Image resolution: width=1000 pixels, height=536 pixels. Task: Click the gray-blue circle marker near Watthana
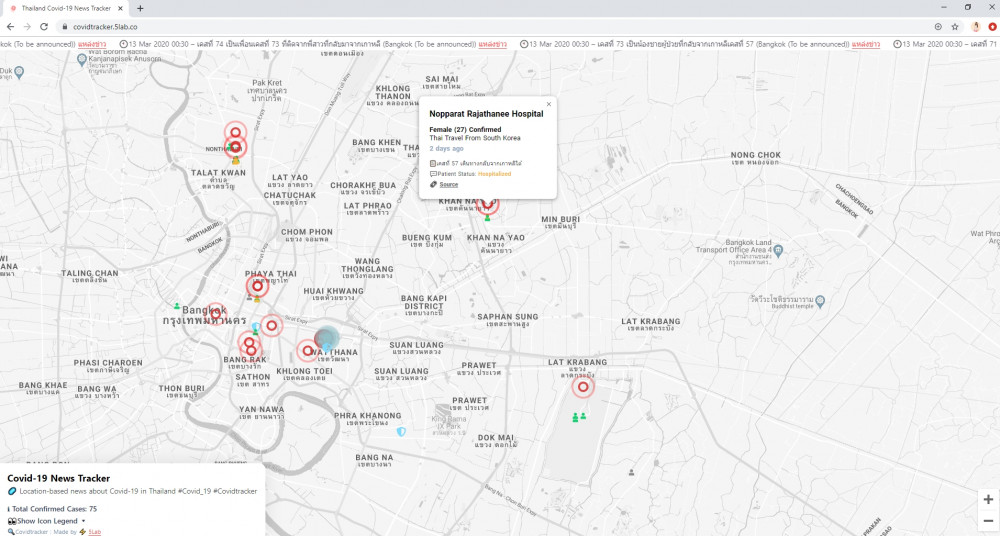point(327,338)
